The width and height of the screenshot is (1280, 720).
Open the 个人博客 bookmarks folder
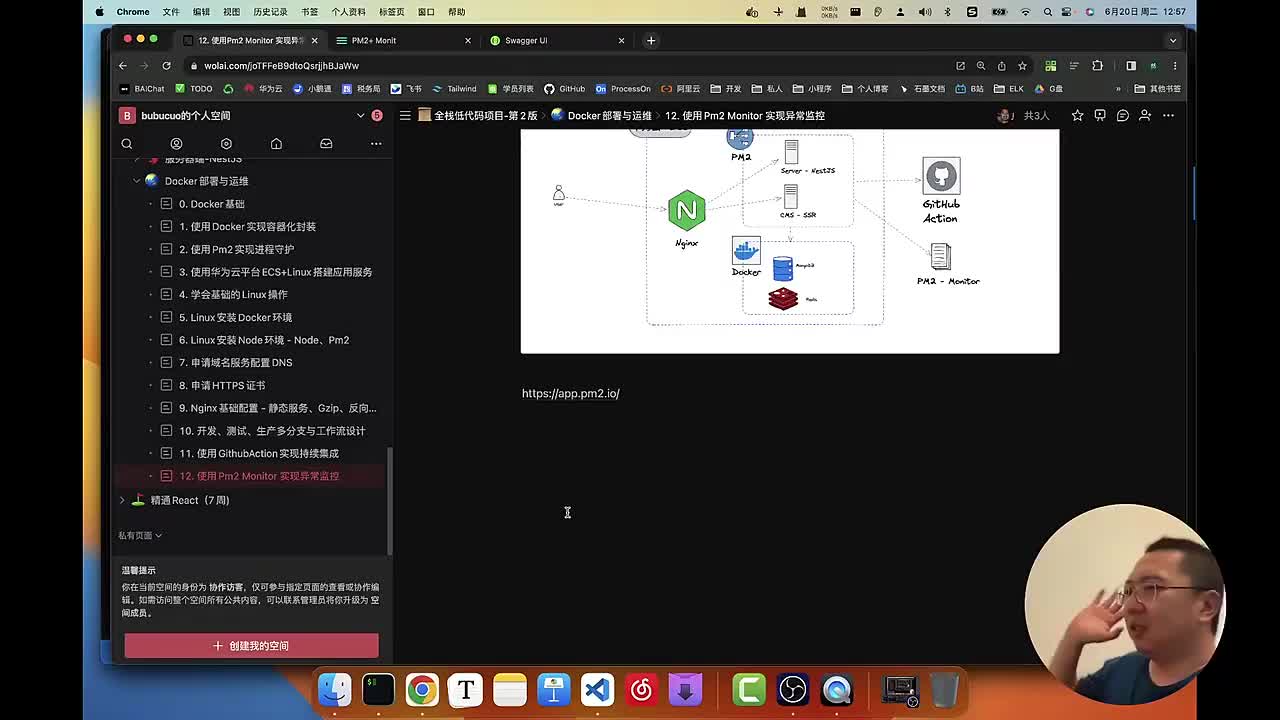coord(865,89)
